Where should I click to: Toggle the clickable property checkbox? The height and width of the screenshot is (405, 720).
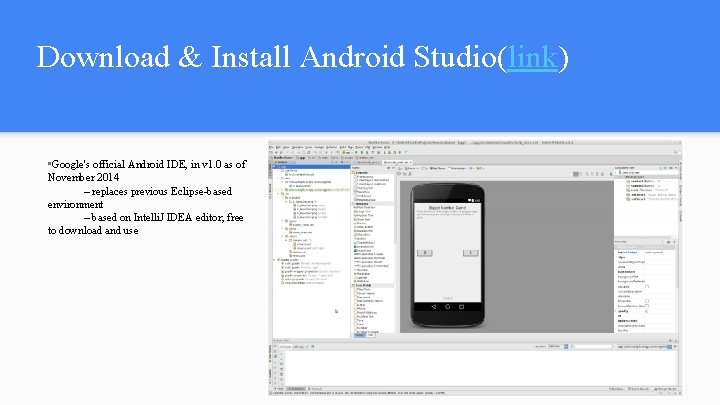pyautogui.click(x=647, y=287)
